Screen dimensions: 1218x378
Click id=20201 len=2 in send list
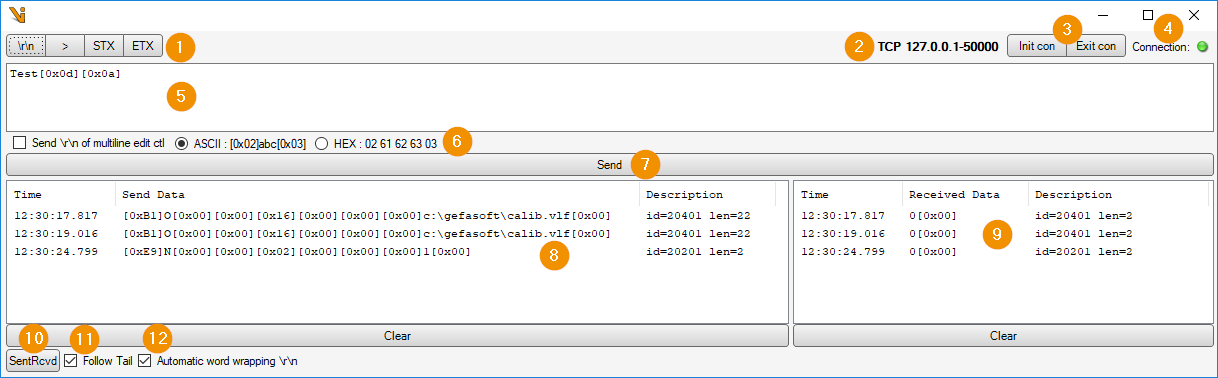(x=694, y=251)
